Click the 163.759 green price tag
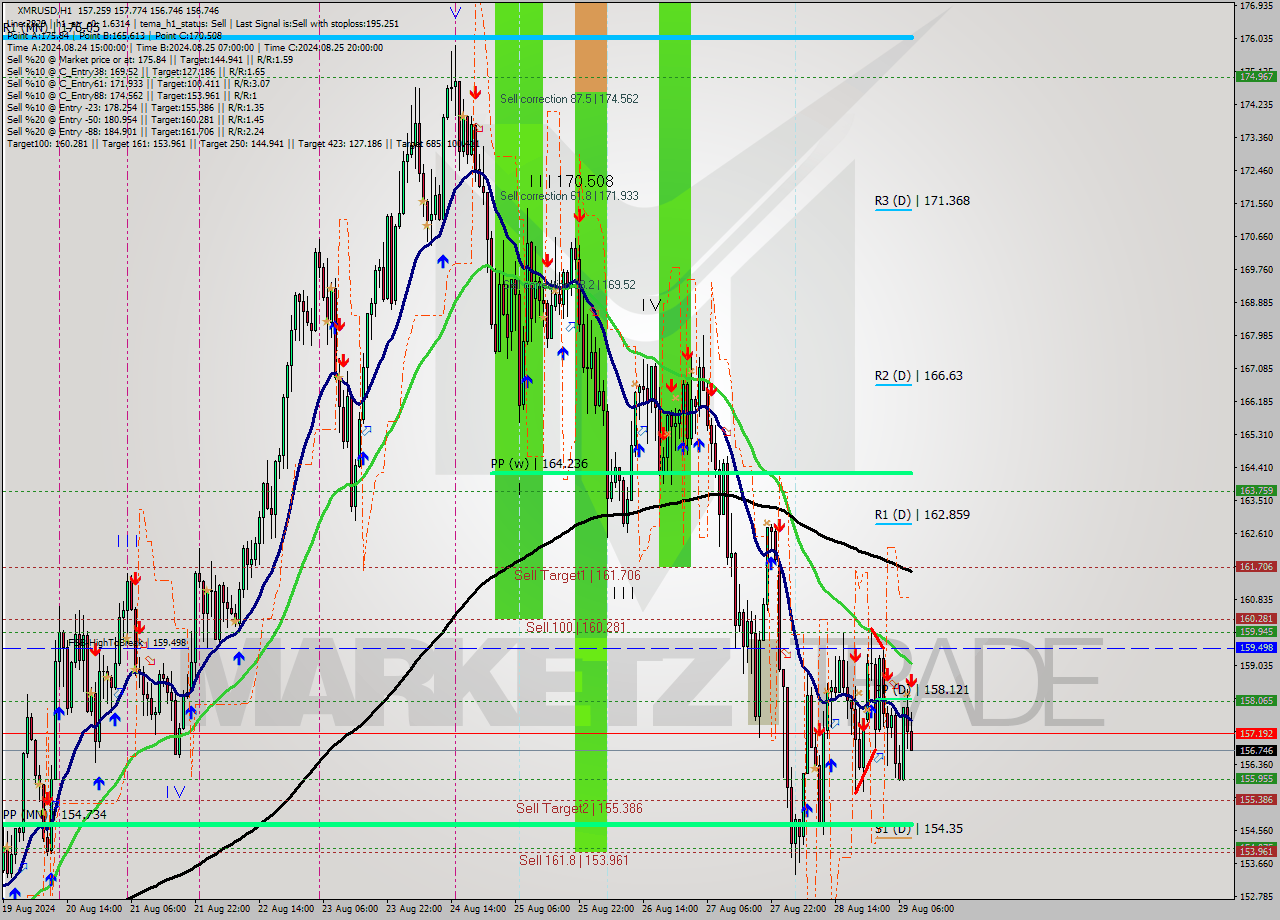 pos(1256,491)
